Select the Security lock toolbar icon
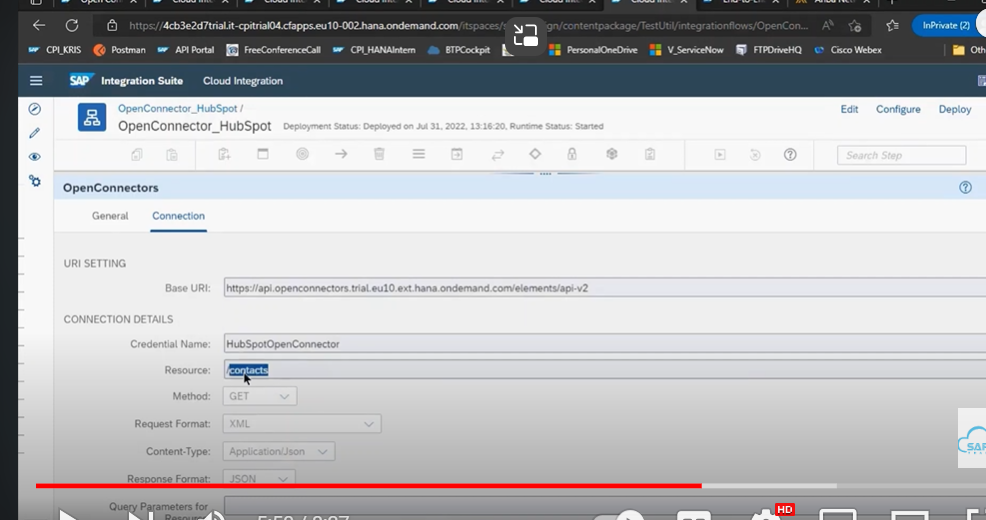This screenshot has height=520, width=986. pyautogui.click(x=572, y=154)
